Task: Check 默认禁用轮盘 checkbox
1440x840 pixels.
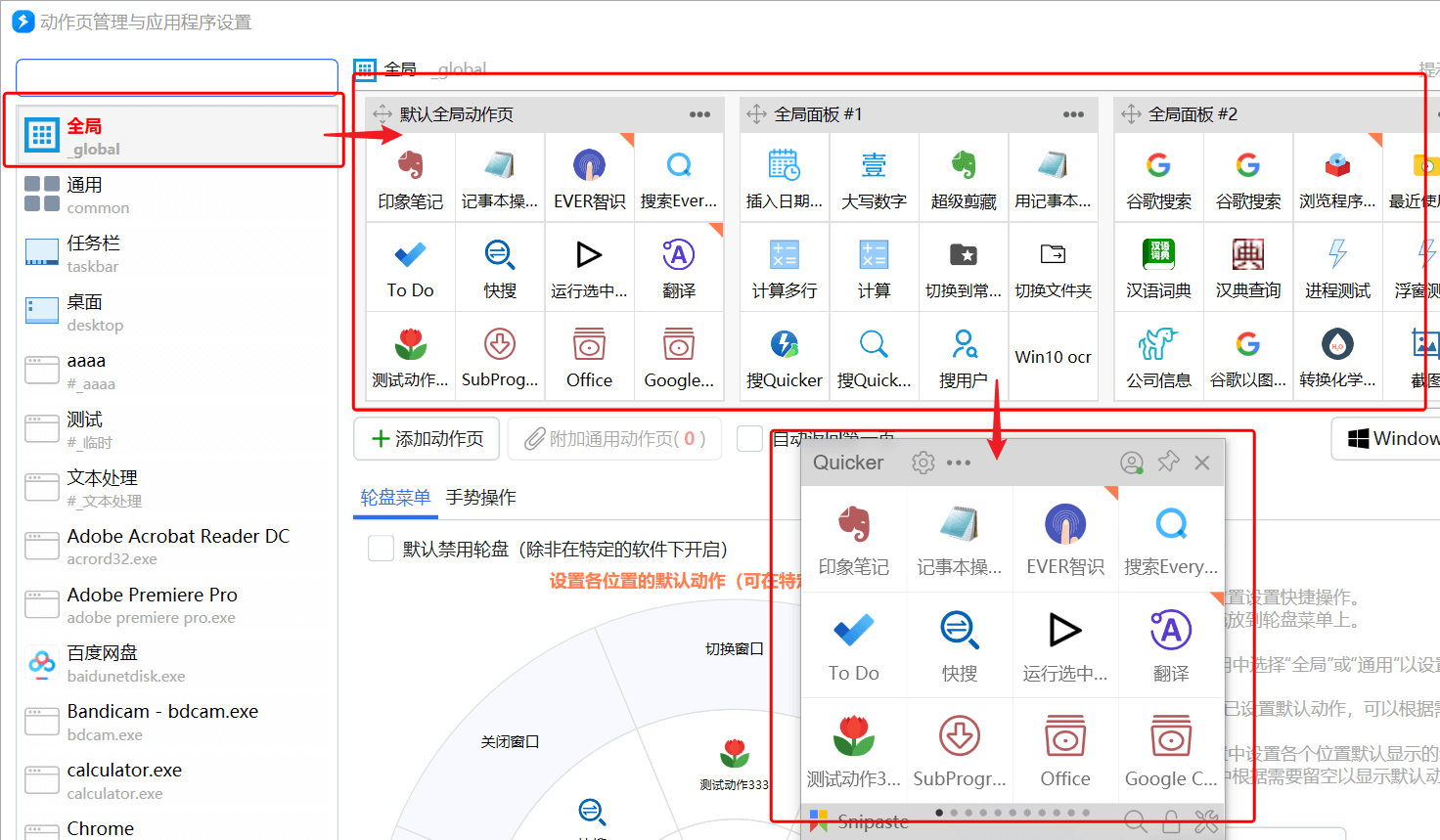Action: [381, 549]
